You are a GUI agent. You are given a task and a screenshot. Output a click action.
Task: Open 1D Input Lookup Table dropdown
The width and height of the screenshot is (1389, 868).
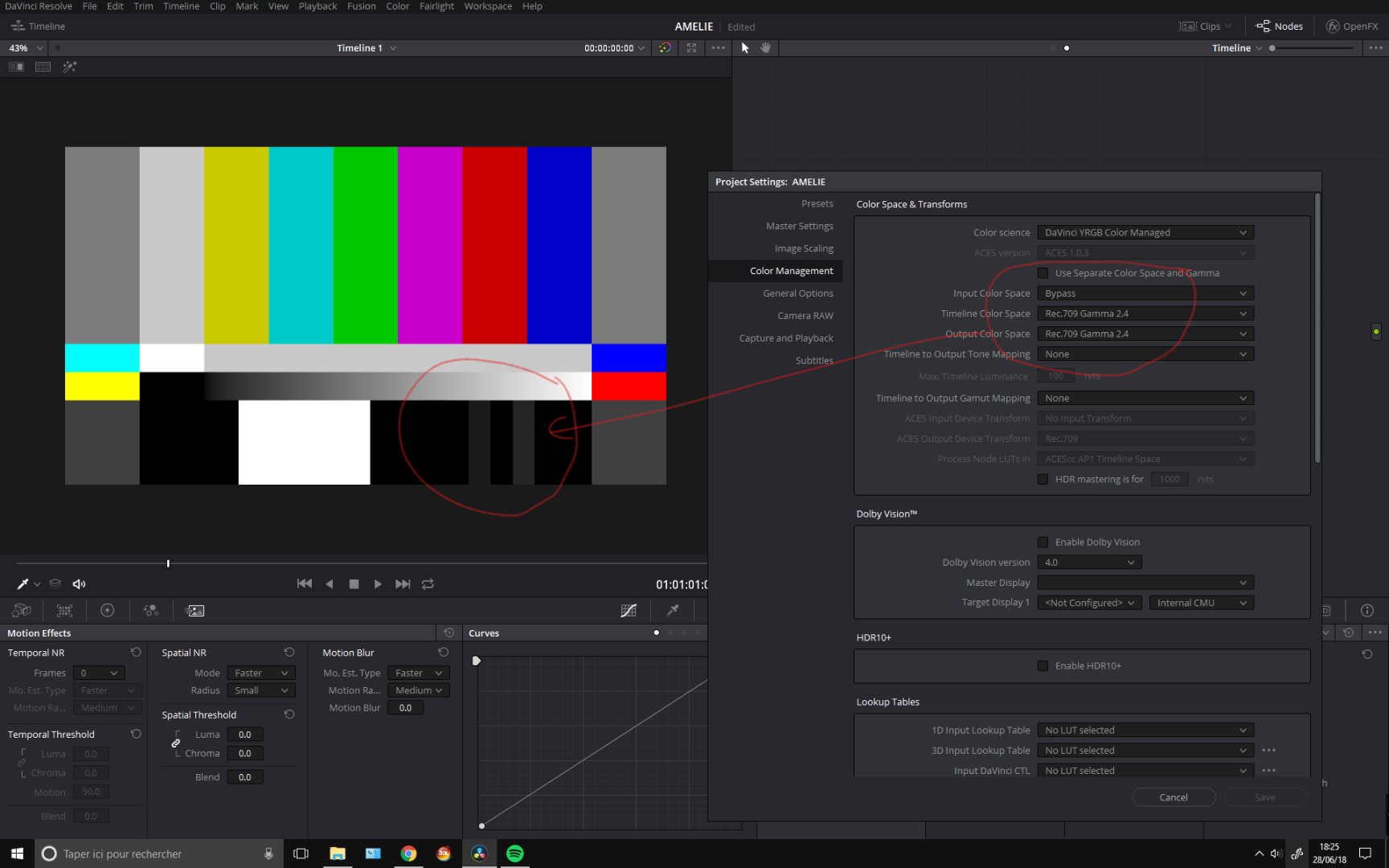click(1145, 731)
